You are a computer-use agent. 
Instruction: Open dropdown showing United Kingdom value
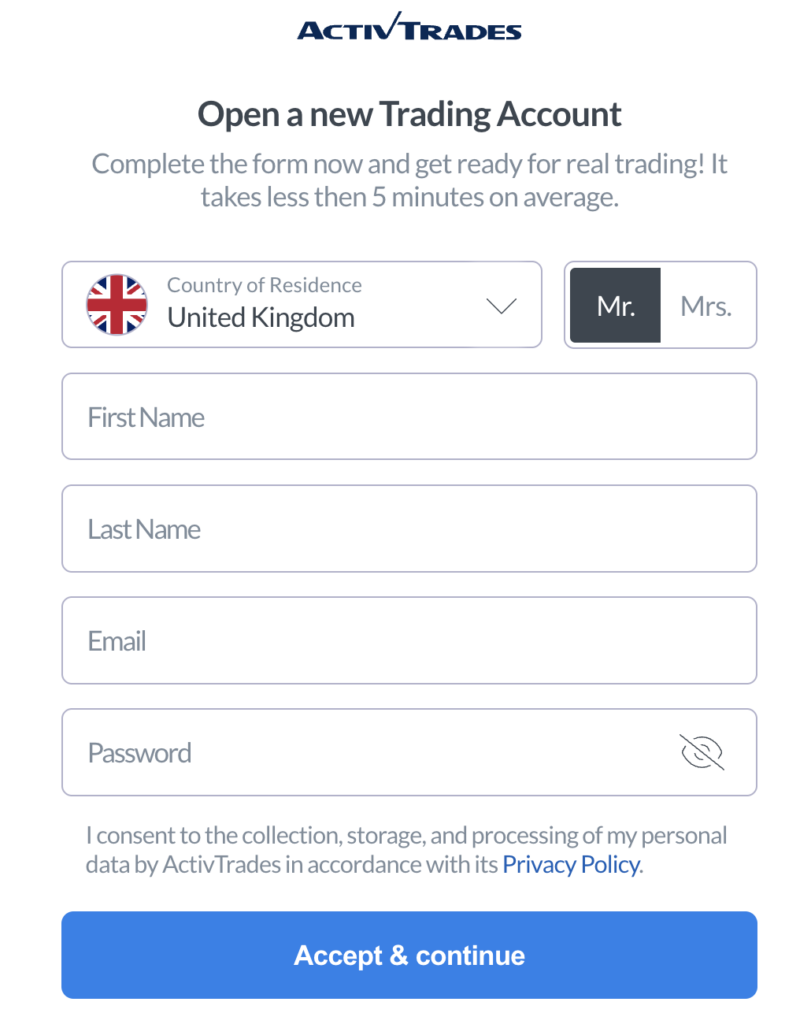point(261,318)
